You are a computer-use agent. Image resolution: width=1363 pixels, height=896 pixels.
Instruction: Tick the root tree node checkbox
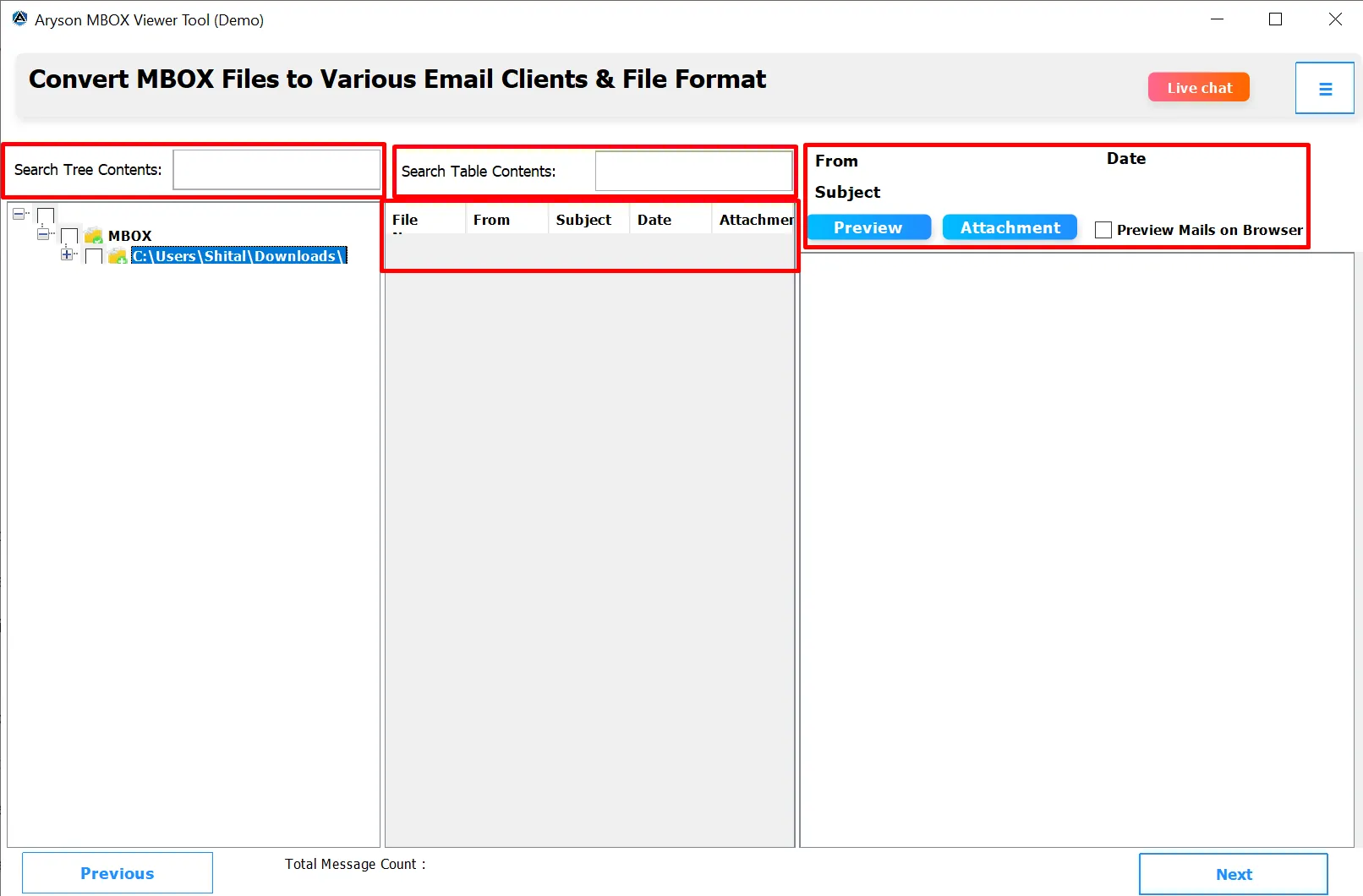46,216
